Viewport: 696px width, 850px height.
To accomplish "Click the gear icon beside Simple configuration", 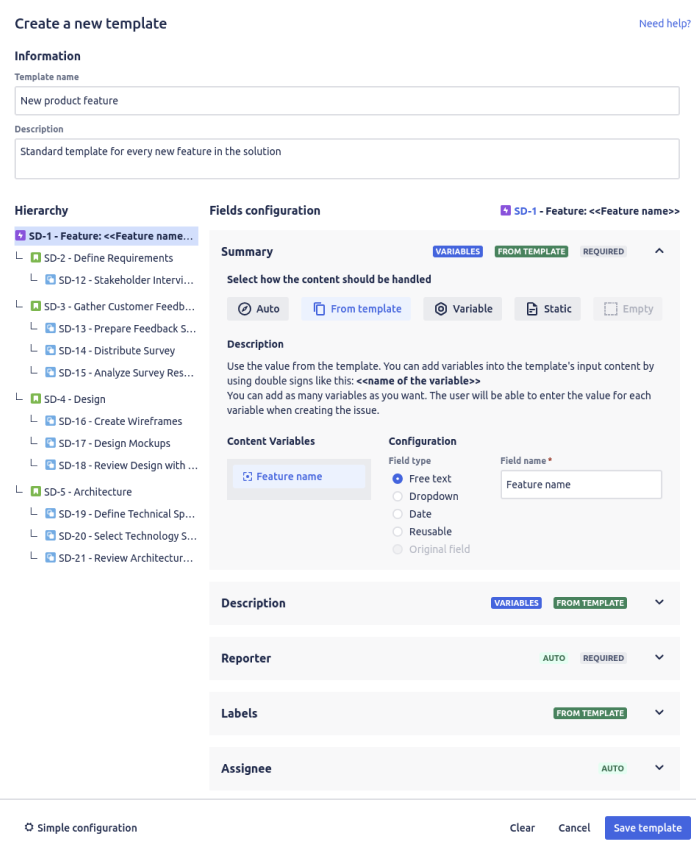I will 29,827.
